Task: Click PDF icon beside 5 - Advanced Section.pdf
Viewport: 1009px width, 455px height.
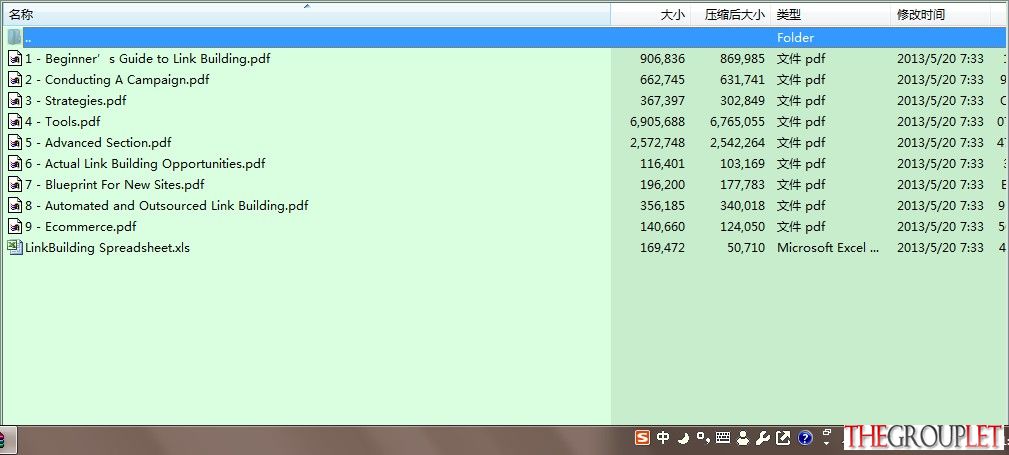Action: 15,143
